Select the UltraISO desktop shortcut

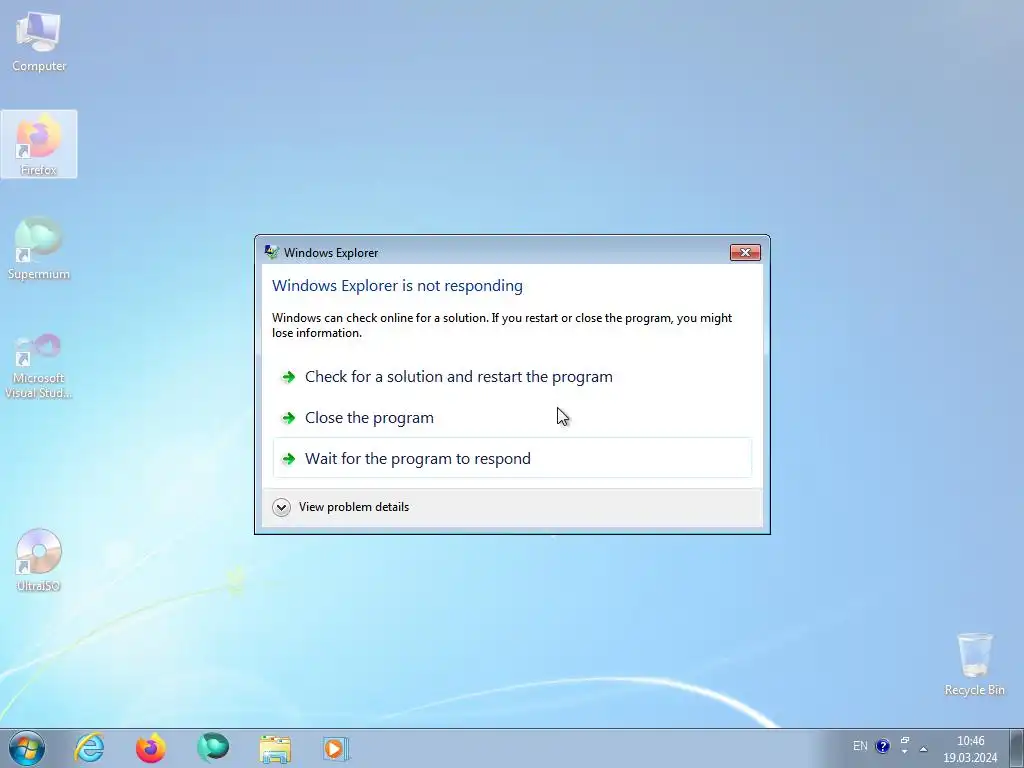pos(39,560)
